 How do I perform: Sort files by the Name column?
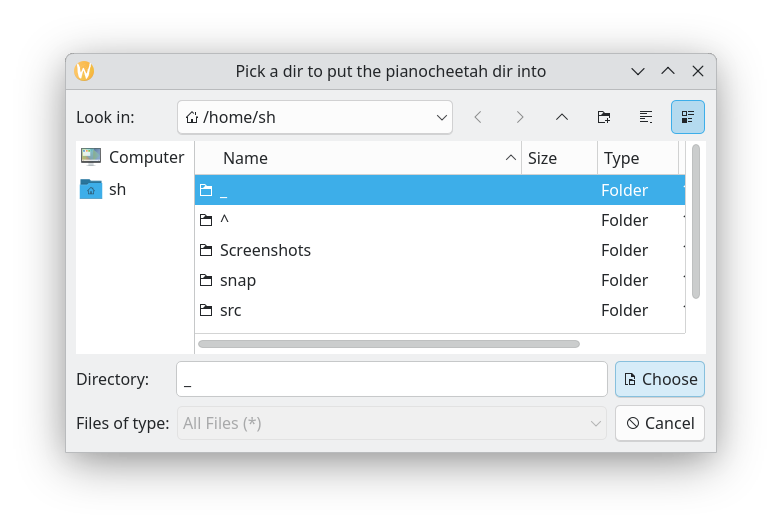click(x=356, y=158)
